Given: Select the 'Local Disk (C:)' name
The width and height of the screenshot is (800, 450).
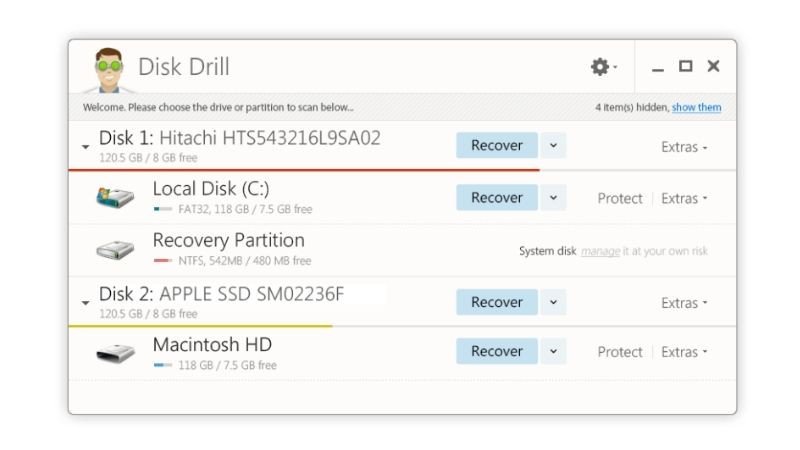Looking at the screenshot, I should click(x=211, y=189).
